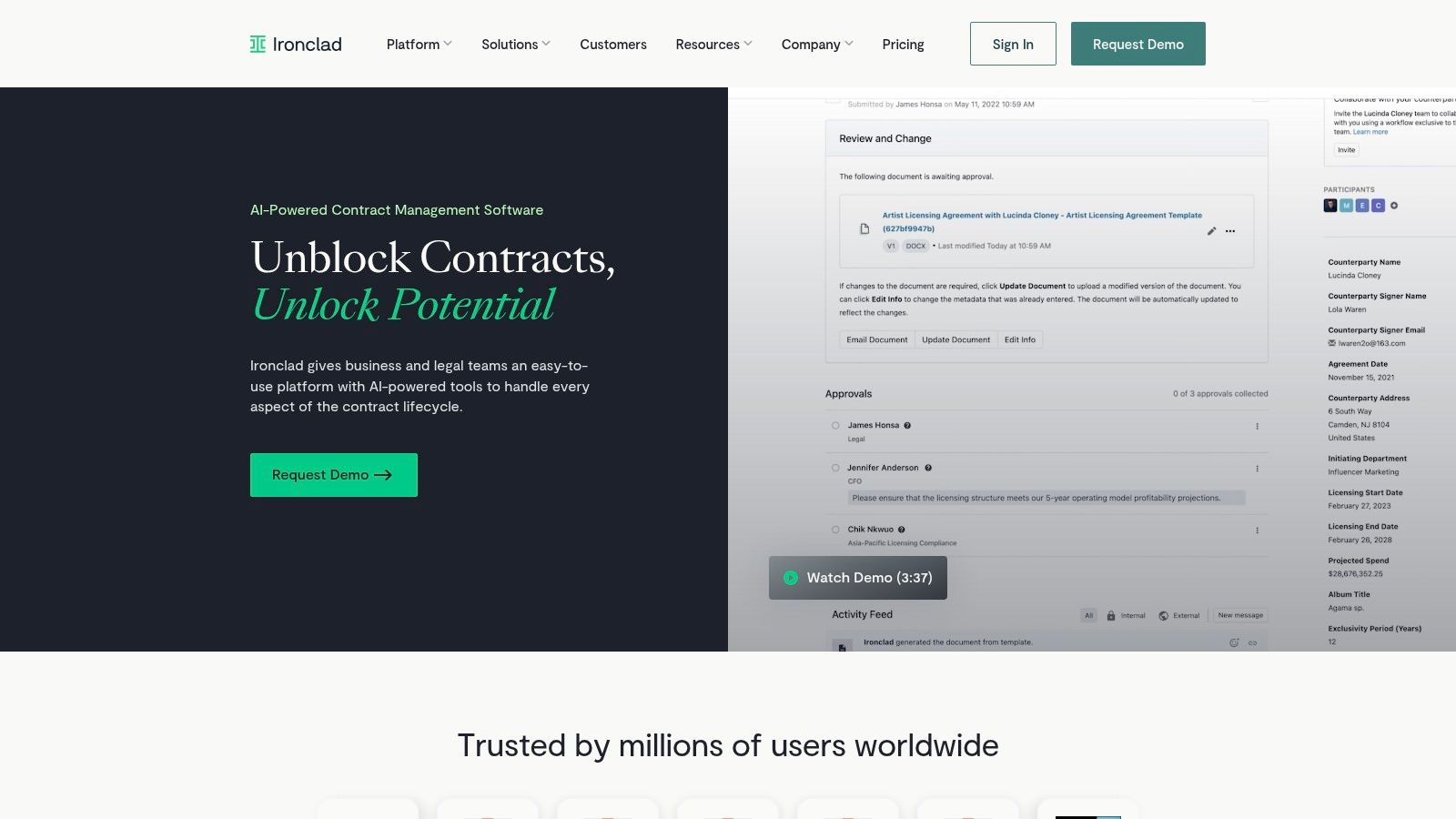Click the pencil edit icon on document

pos(1211,231)
